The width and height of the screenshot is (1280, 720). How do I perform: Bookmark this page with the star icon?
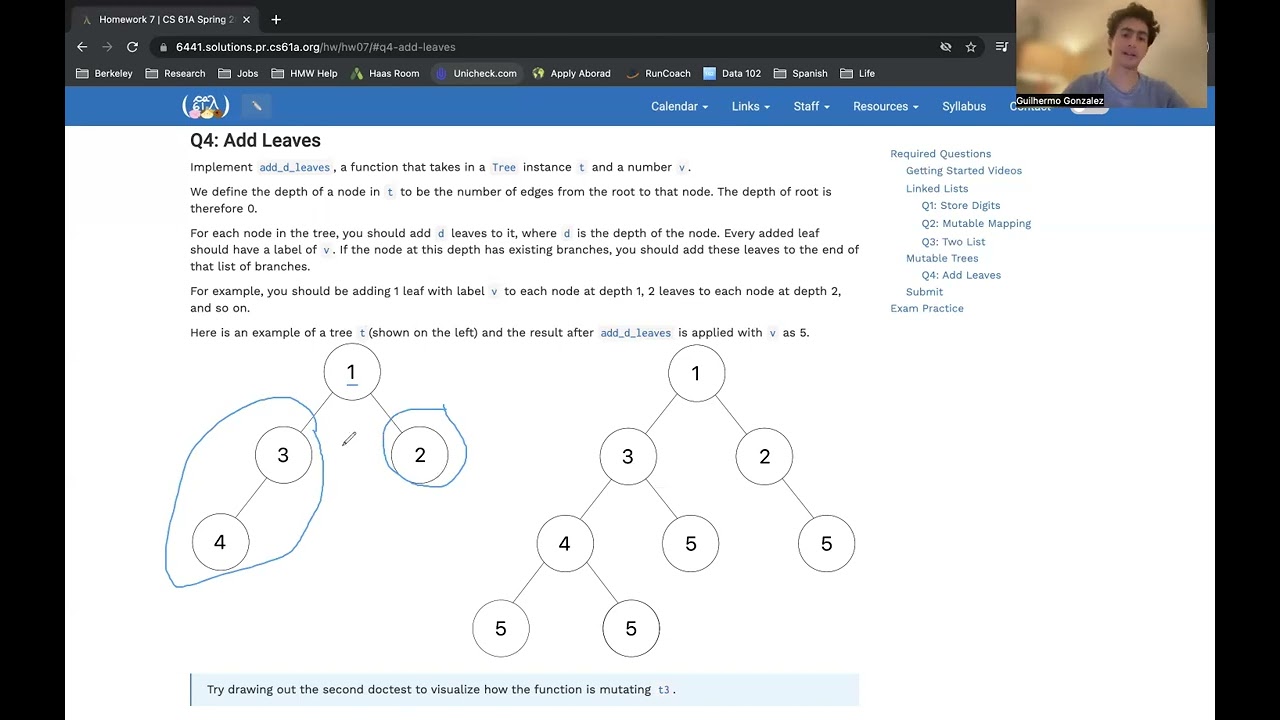(x=970, y=47)
